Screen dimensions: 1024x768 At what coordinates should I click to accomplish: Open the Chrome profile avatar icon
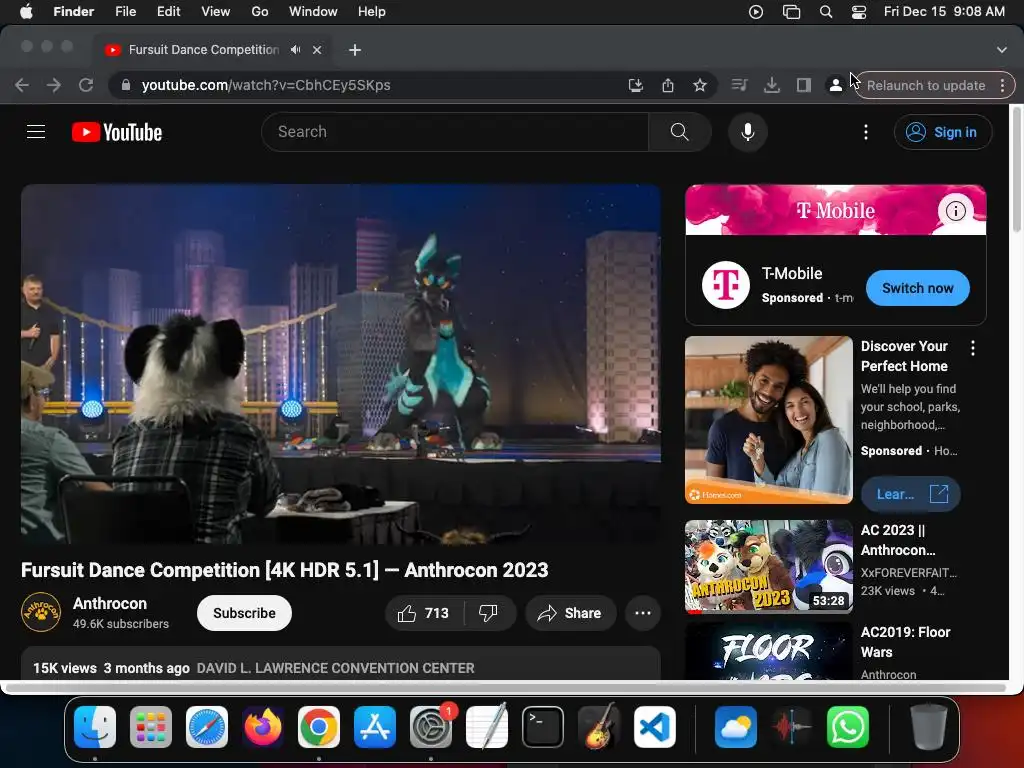835,85
